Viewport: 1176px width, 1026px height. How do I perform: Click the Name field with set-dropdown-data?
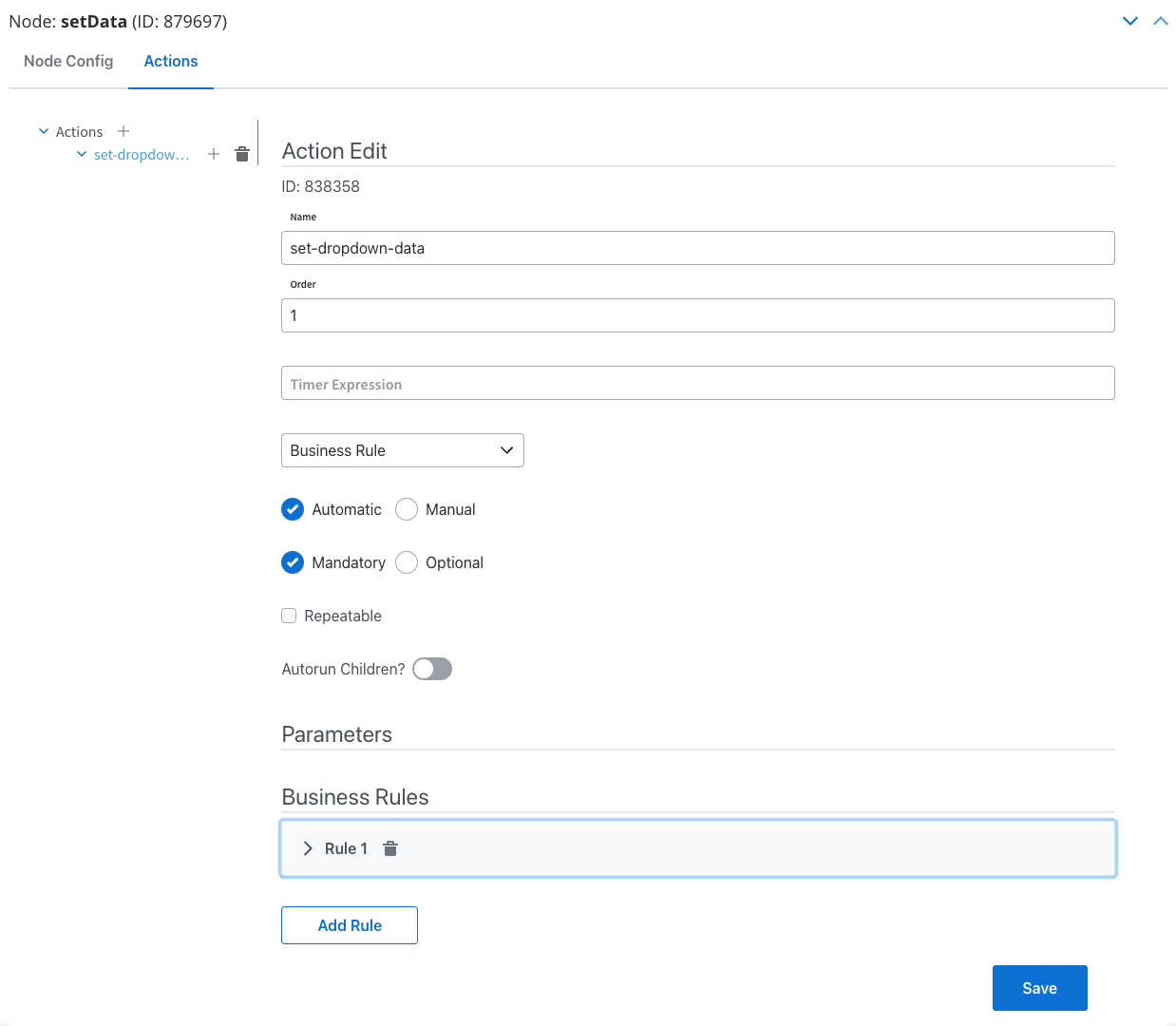[698, 248]
